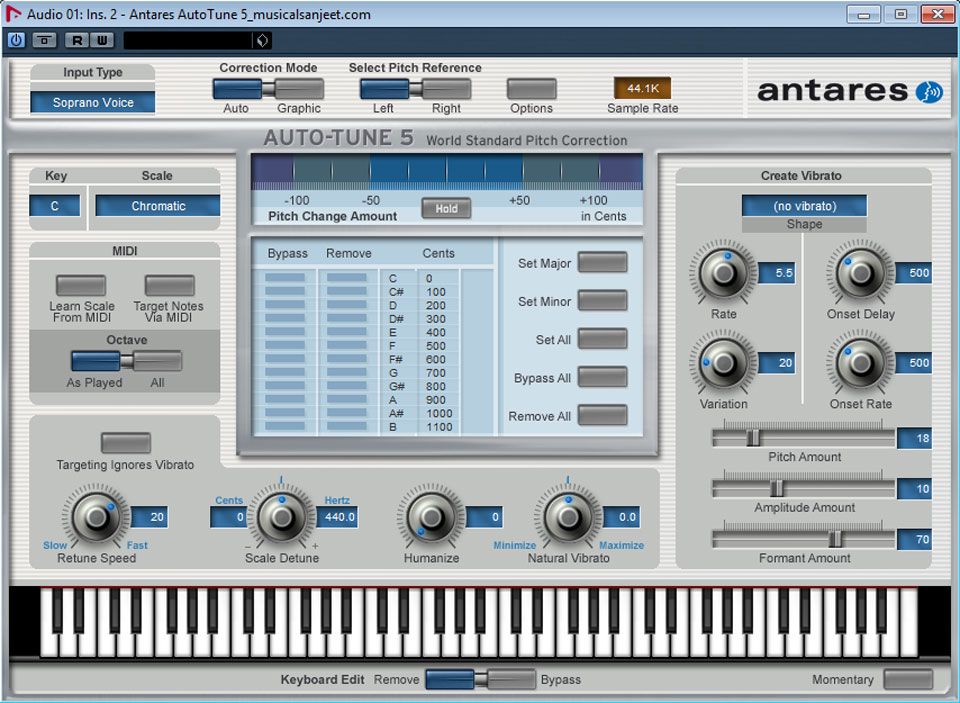Open the Input Type Soprano Voice dropdown

click(x=92, y=102)
